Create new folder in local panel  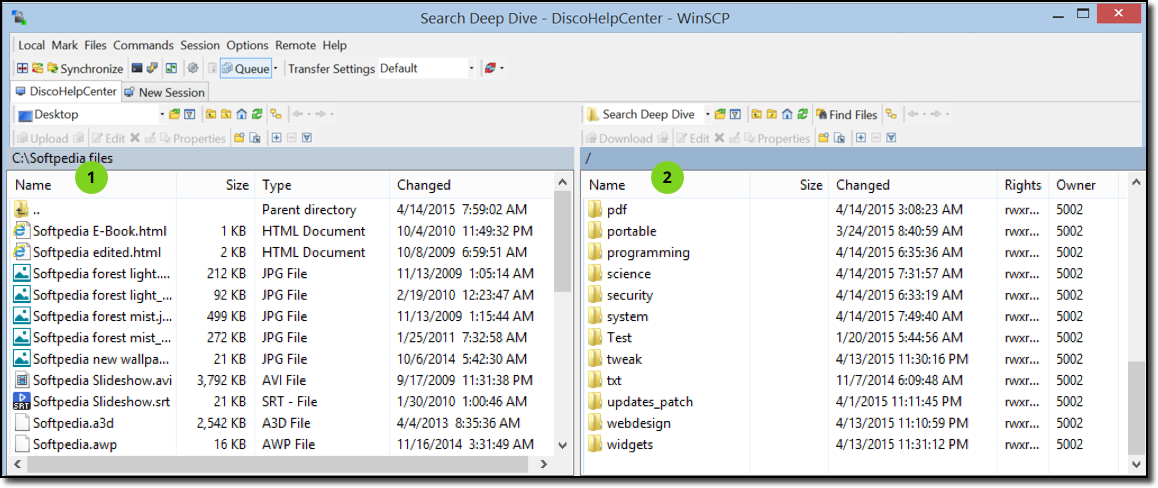(x=239, y=138)
